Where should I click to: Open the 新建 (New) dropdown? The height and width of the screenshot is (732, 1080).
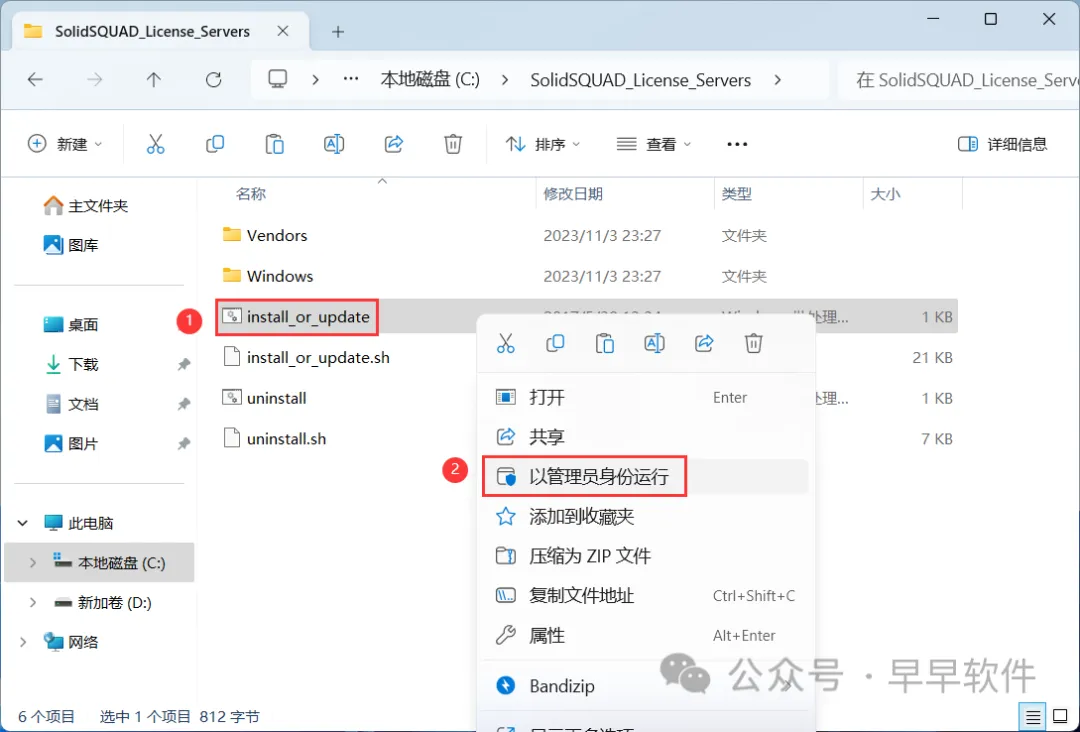point(65,144)
